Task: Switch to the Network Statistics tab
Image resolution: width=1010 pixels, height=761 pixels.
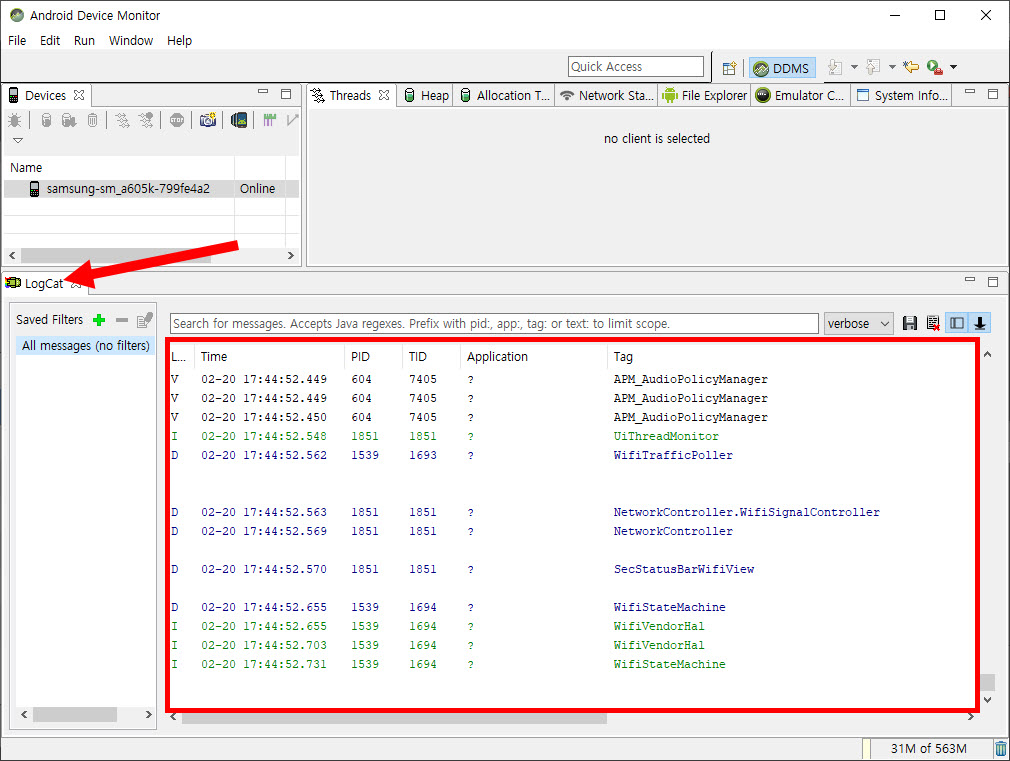Action: coord(606,95)
